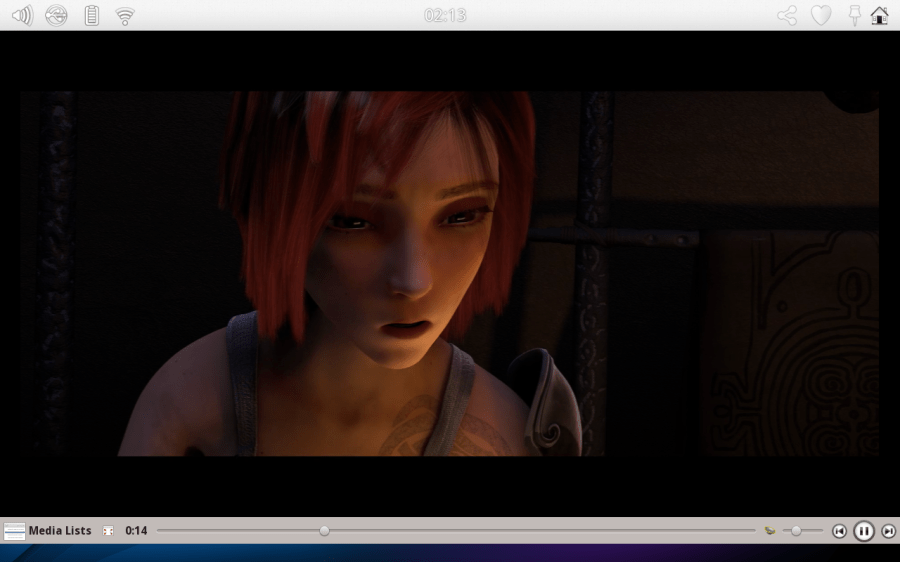Mark as favorite with the heart icon

821,15
